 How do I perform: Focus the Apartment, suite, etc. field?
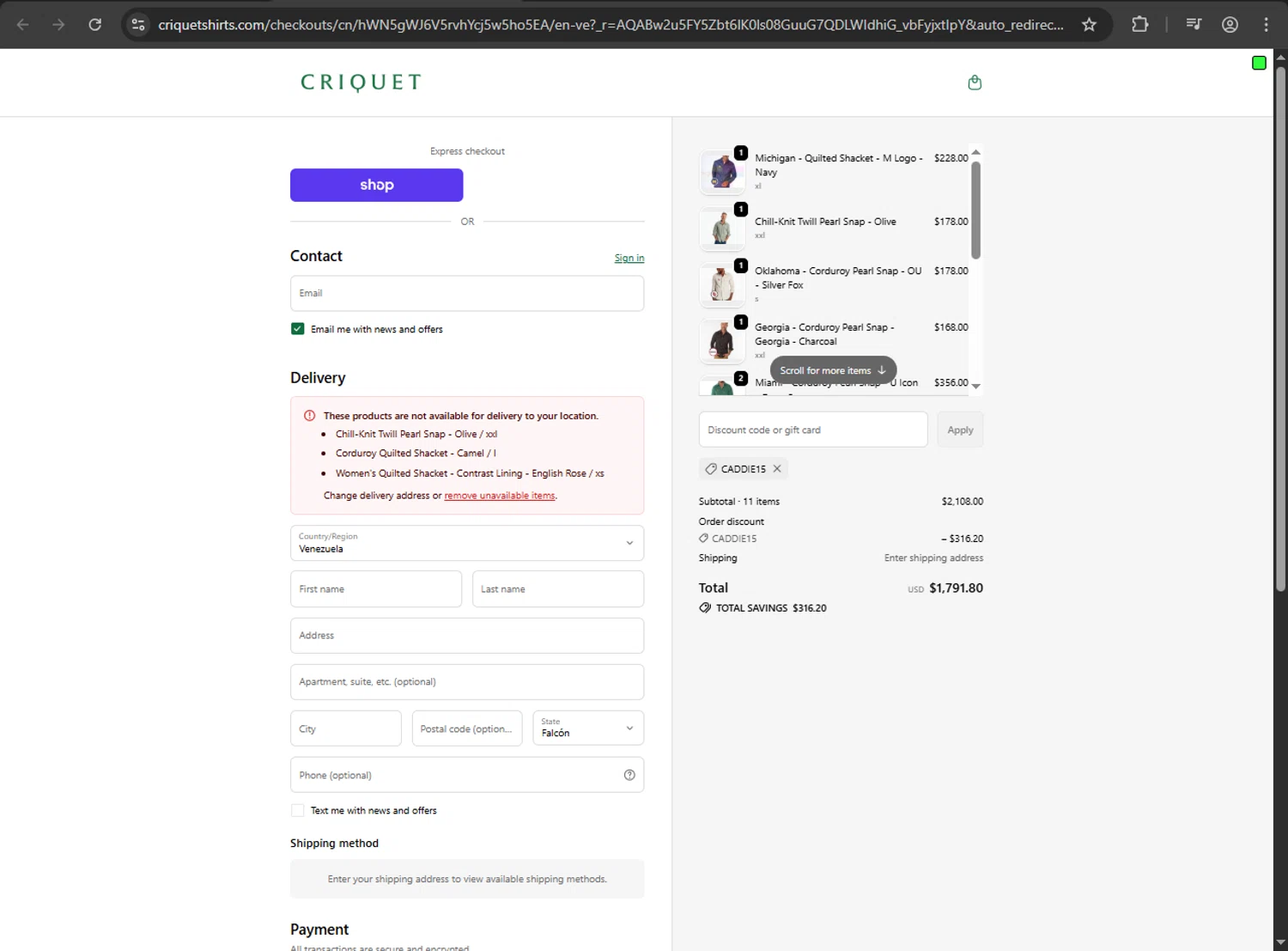467,682
